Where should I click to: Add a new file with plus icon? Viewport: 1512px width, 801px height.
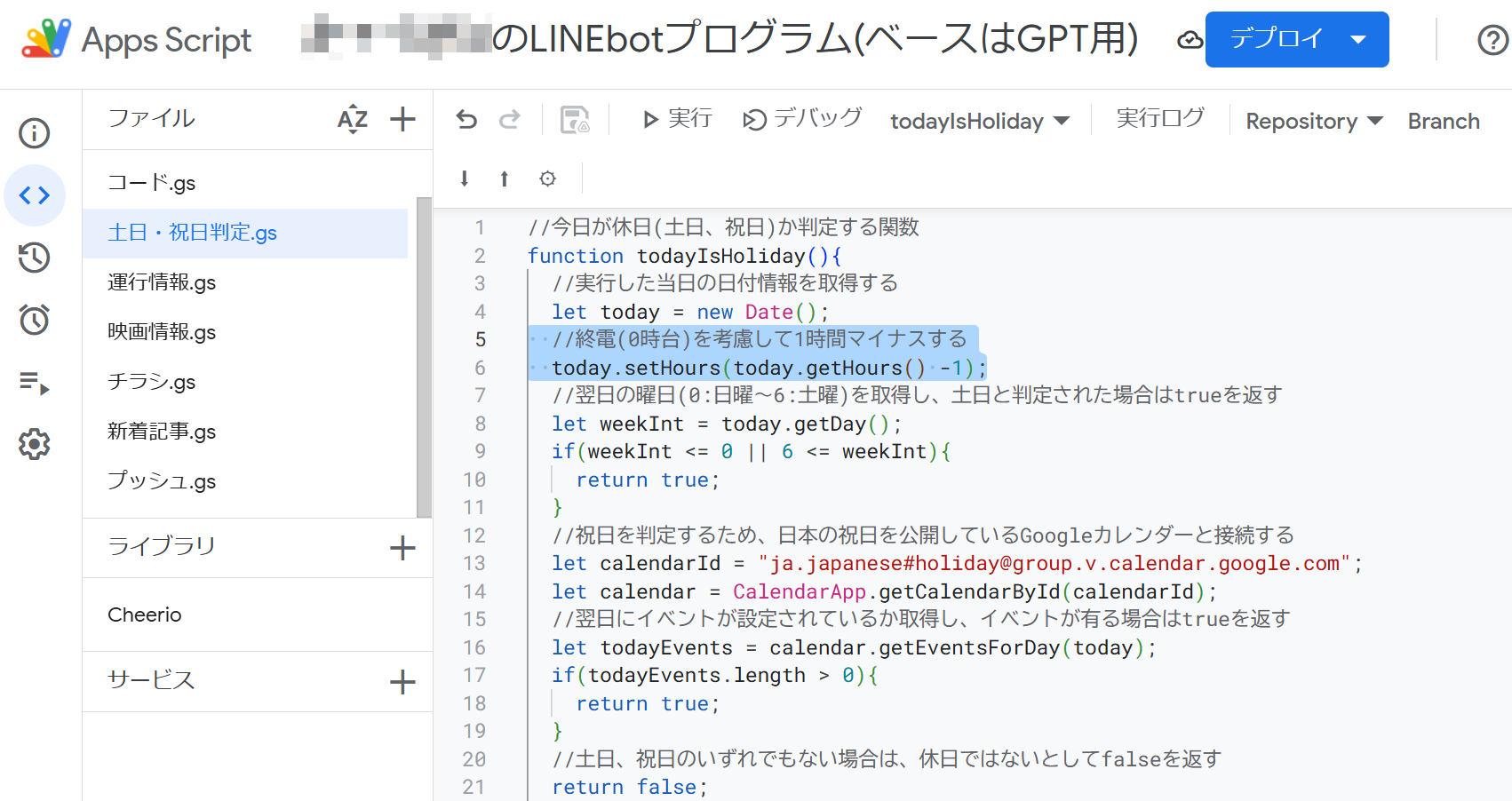[x=402, y=118]
